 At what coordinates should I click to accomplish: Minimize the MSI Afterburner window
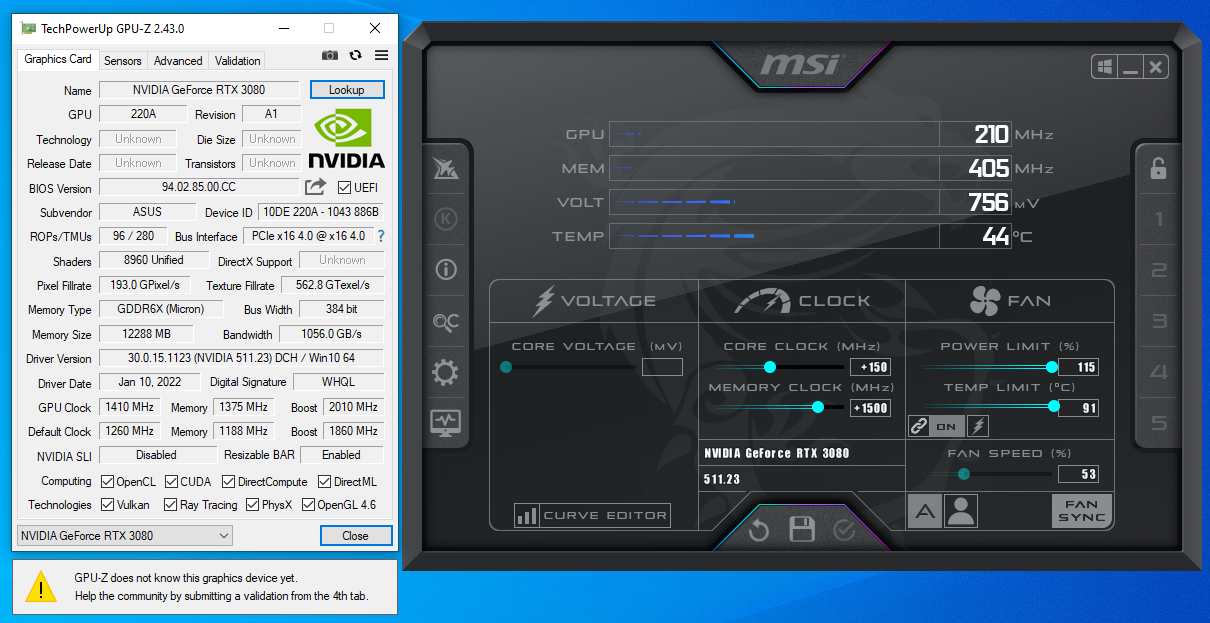coord(1131,67)
